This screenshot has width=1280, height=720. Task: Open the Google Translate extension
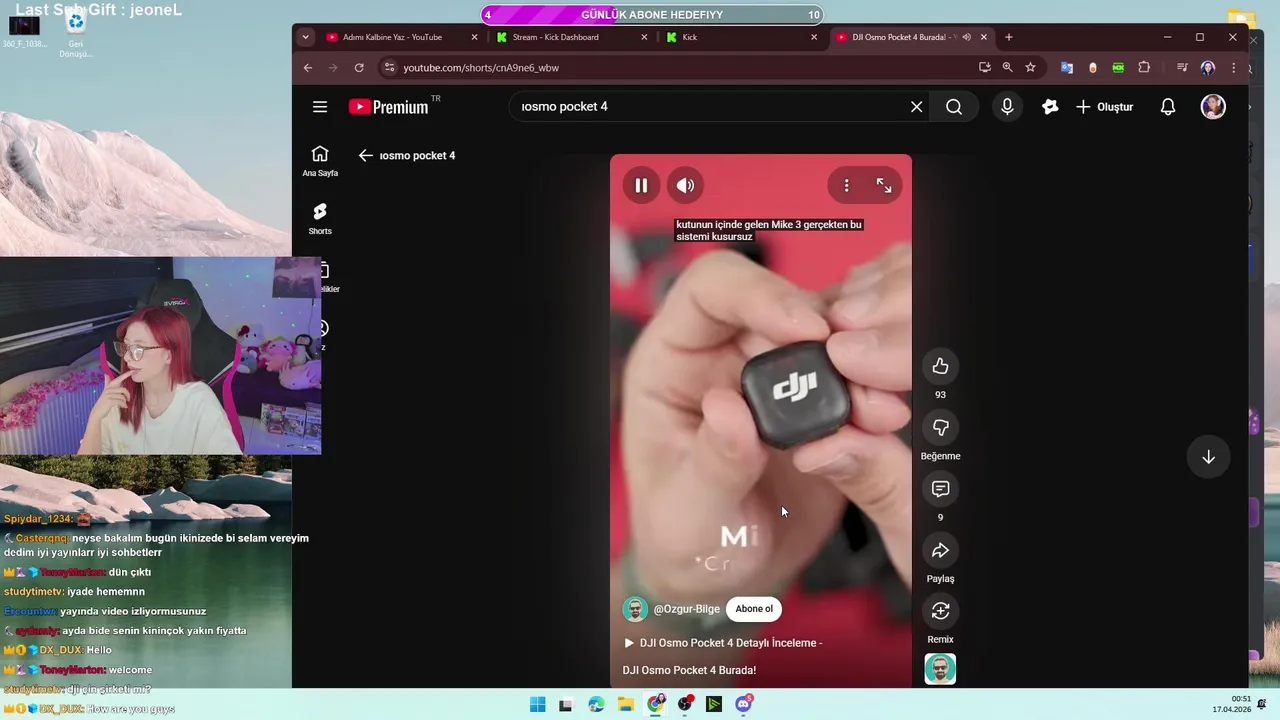coord(1067,68)
